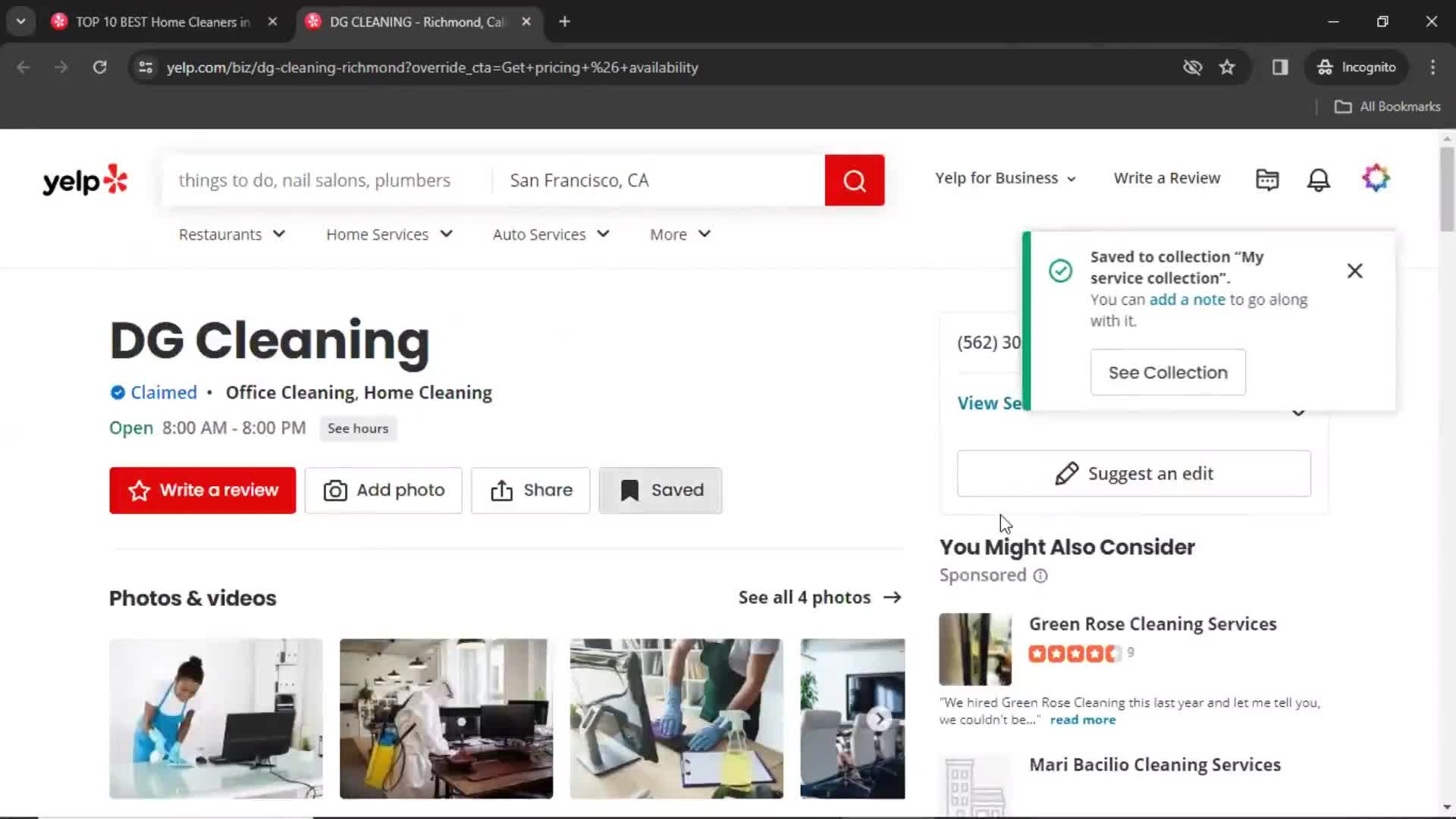Open a new browser tab
Image resolution: width=1456 pixels, height=819 pixels.
pos(564,22)
